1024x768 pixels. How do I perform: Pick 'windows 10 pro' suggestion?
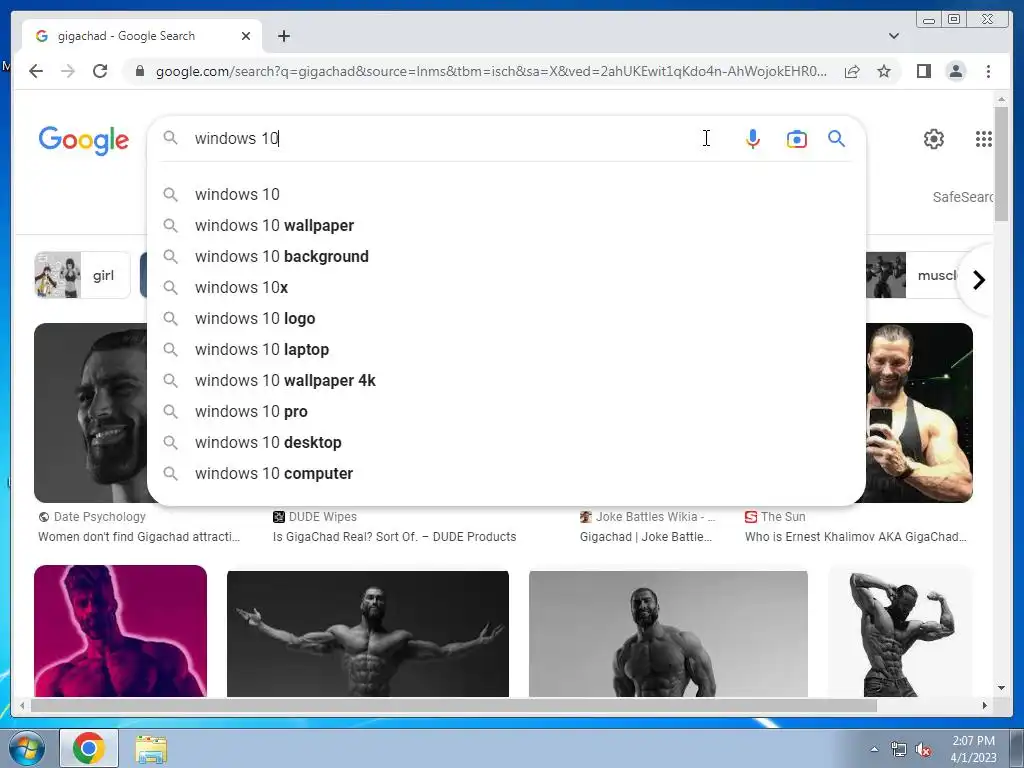[x=506, y=411]
